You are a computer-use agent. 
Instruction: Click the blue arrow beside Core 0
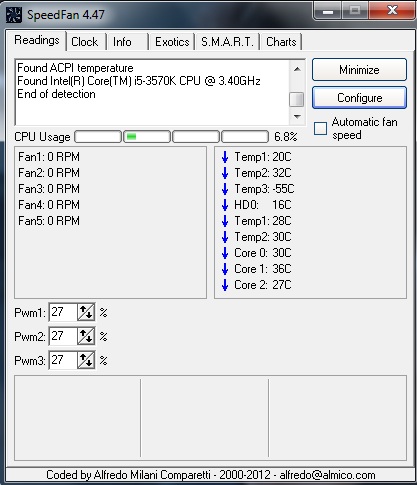point(225,253)
